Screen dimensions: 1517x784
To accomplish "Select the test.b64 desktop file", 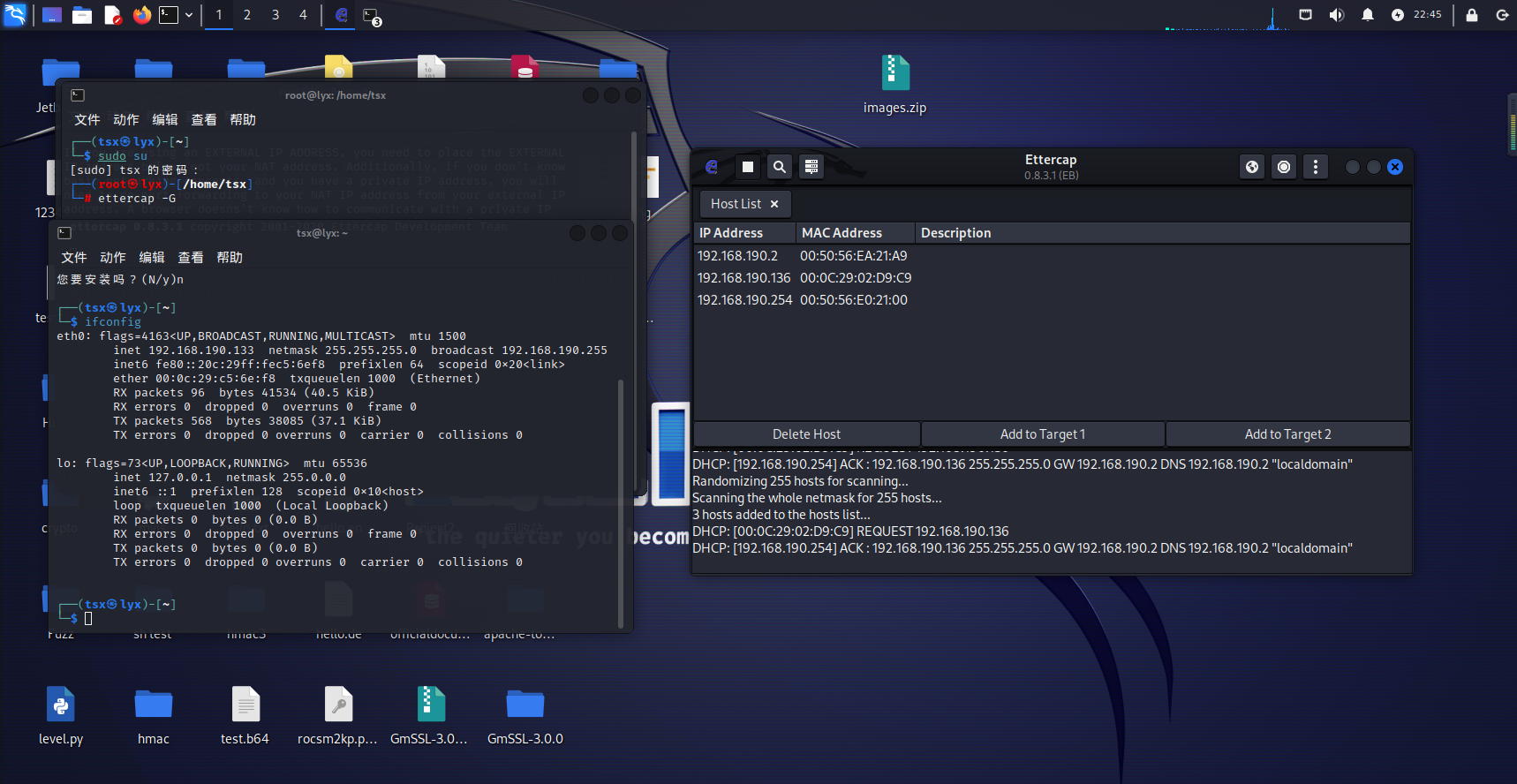I will pos(245,716).
